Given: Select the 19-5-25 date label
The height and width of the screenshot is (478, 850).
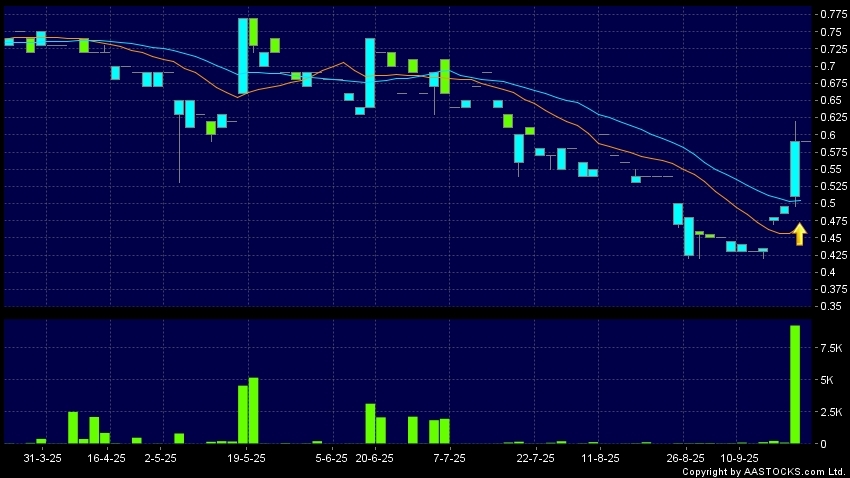Looking at the screenshot, I should [x=246, y=458].
